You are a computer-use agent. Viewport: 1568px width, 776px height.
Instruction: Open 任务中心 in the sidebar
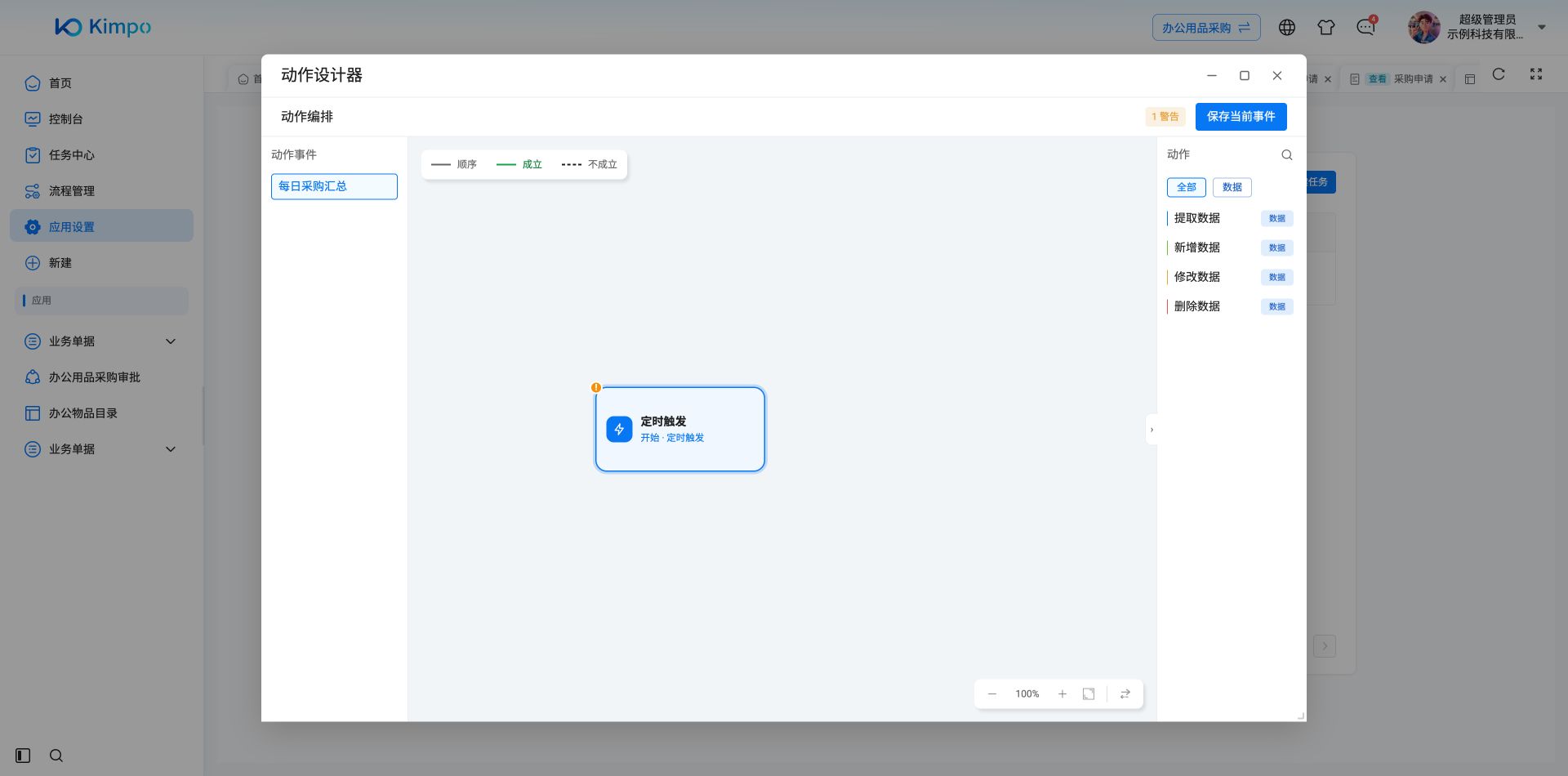point(101,155)
